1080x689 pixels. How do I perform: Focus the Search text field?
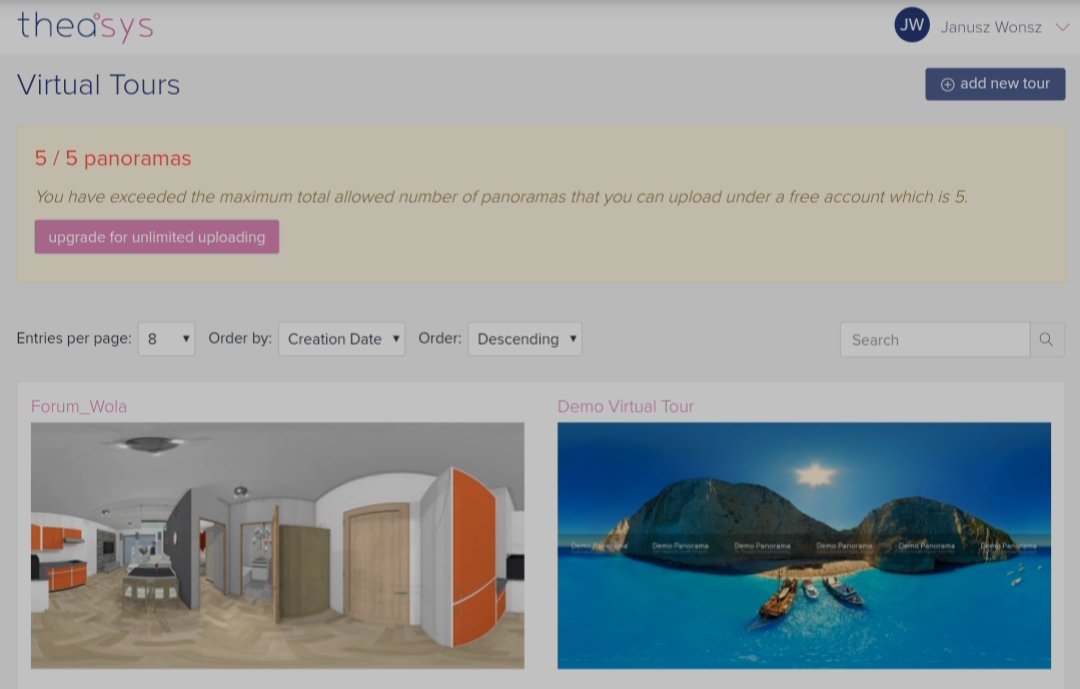[x=934, y=340]
